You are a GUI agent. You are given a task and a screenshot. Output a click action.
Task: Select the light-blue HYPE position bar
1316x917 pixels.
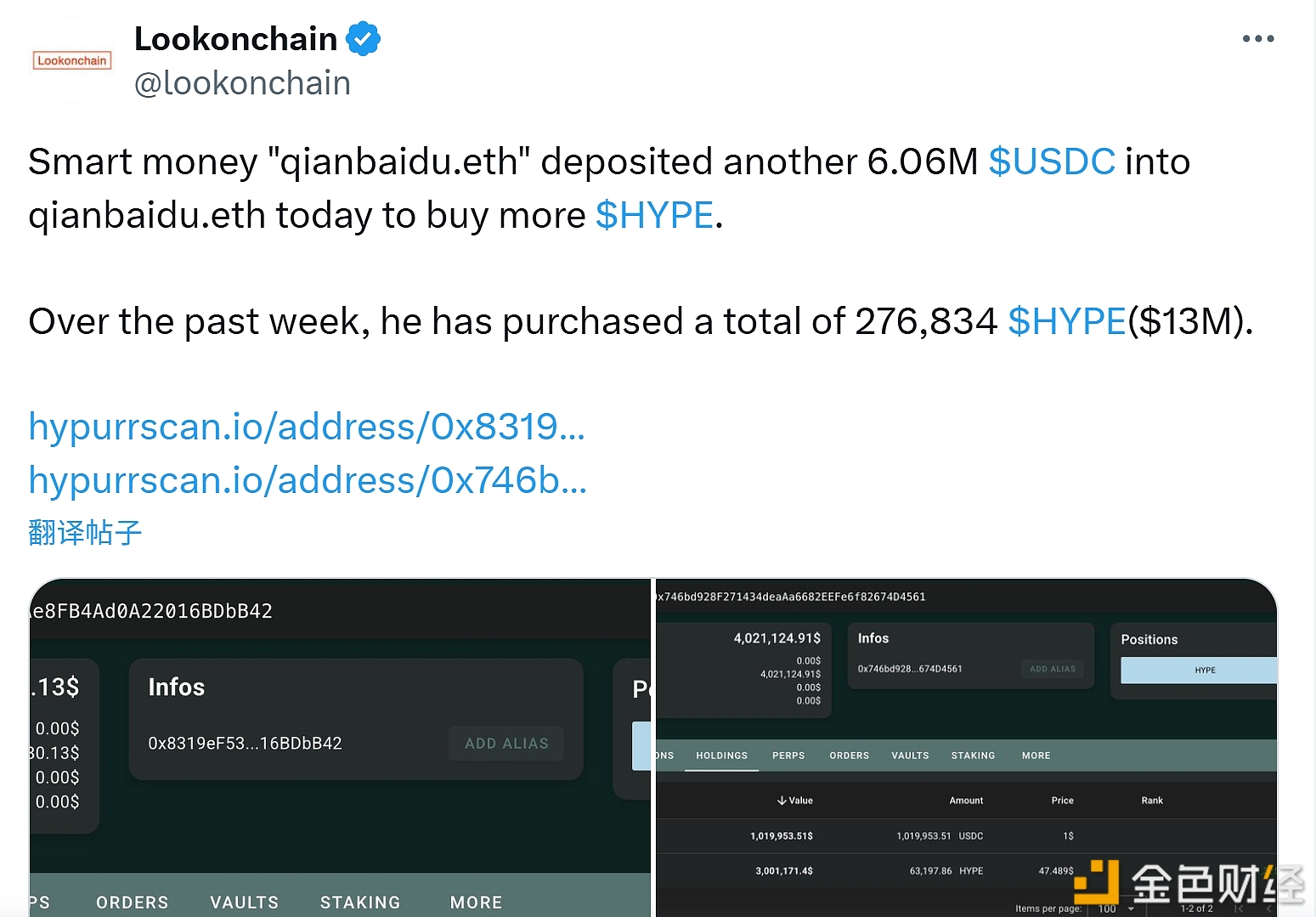(1199, 671)
